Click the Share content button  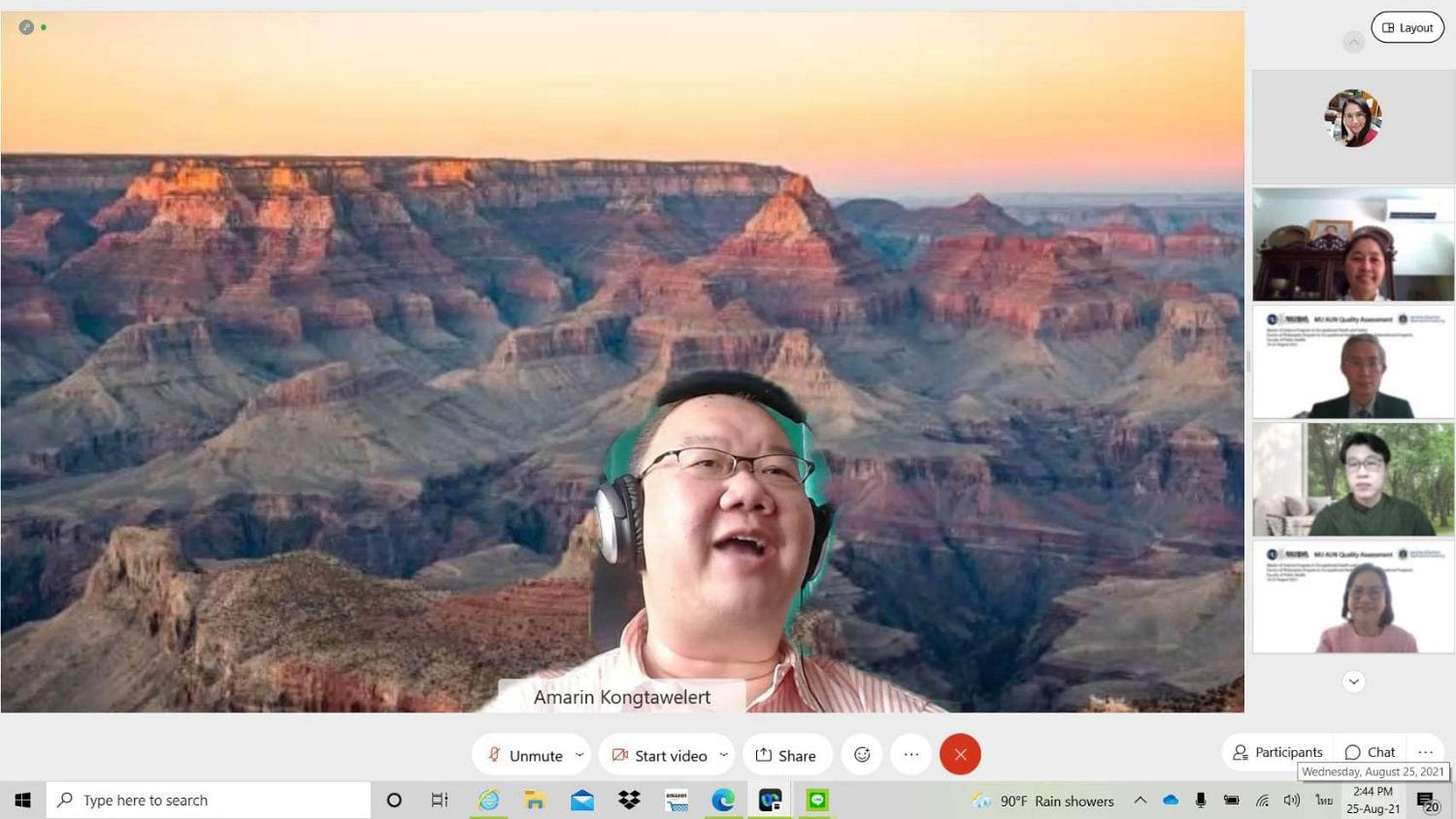tap(786, 755)
